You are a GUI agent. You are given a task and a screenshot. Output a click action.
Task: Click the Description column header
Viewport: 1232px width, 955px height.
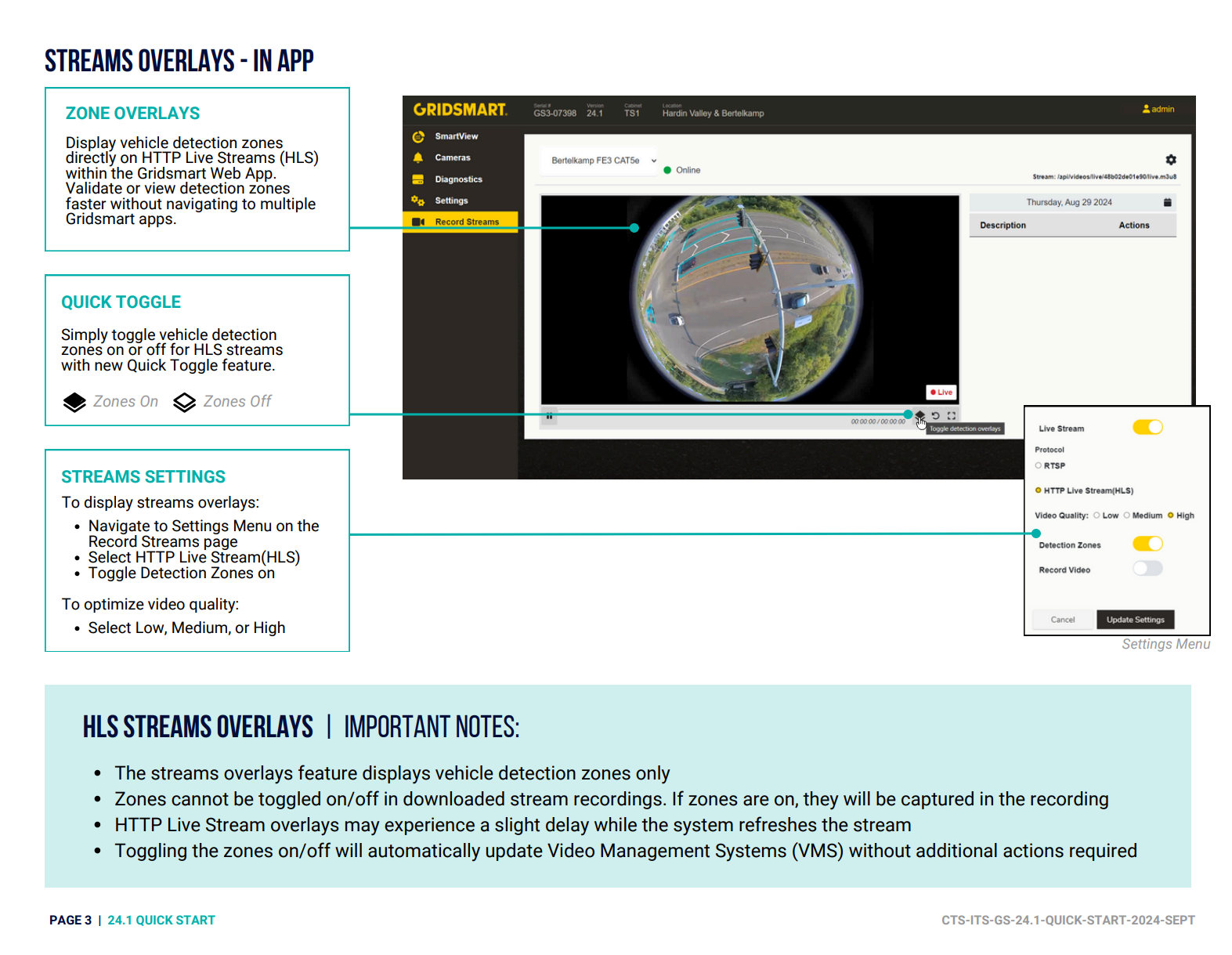(x=1003, y=225)
